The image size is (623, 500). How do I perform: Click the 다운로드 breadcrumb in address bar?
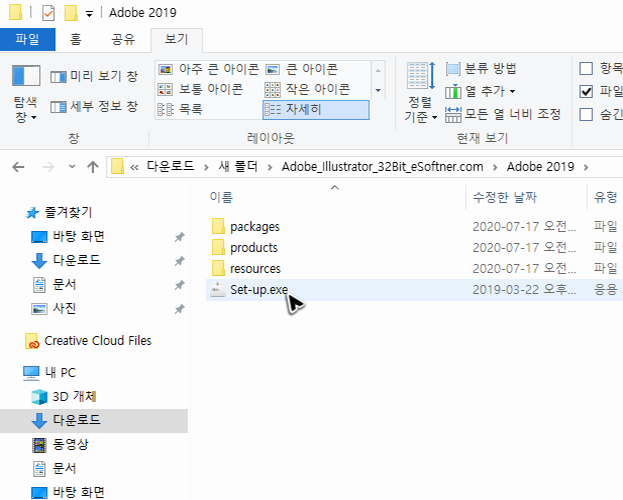pyautogui.click(x=170, y=166)
